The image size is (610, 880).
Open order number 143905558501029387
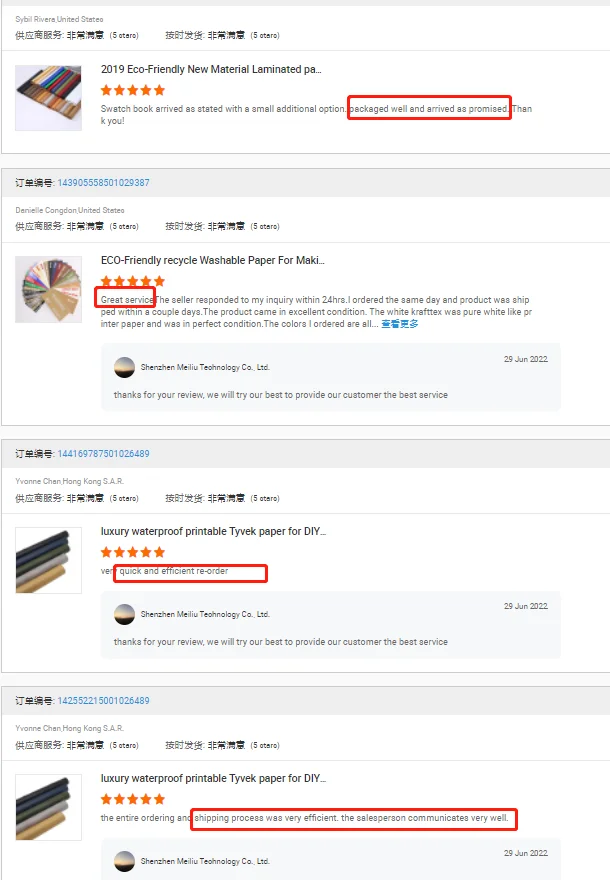[x=103, y=182]
